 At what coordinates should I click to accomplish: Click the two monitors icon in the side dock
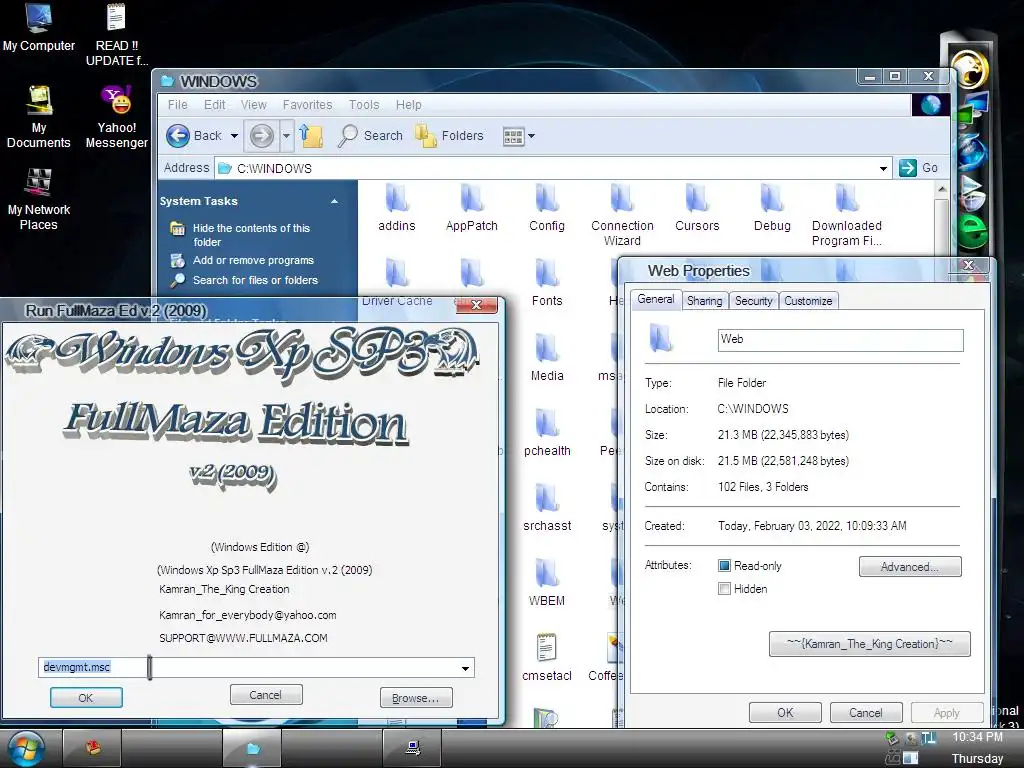972,110
